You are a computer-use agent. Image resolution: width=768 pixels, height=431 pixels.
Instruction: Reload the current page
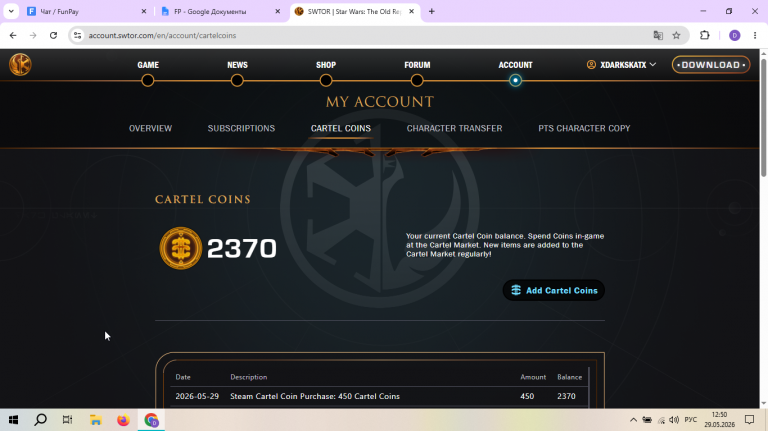point(53,35)
